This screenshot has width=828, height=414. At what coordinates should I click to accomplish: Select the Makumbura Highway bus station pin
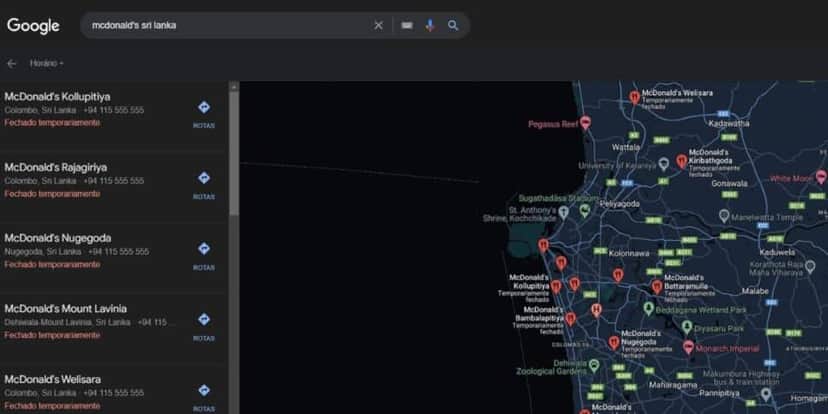pyautogui.click(x=766, y=394)
